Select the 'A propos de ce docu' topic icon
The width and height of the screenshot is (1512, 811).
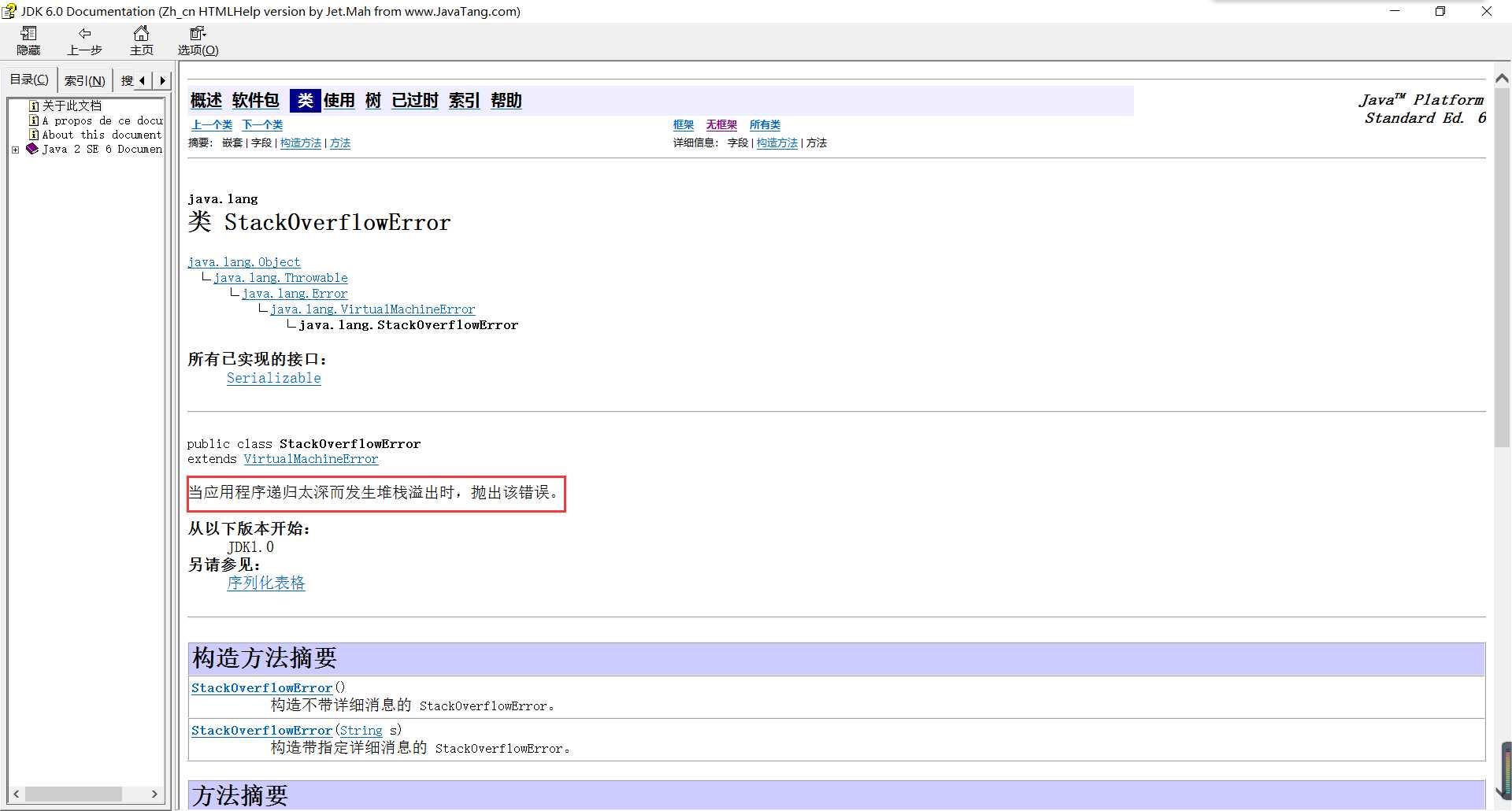coord(34,120)
